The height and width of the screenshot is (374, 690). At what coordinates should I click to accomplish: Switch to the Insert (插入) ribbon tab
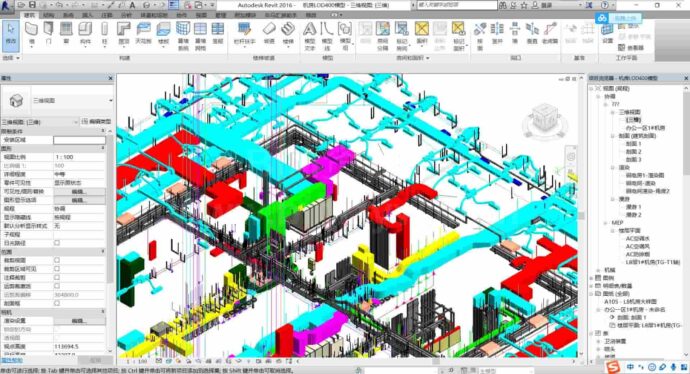[x=87, y=15]
